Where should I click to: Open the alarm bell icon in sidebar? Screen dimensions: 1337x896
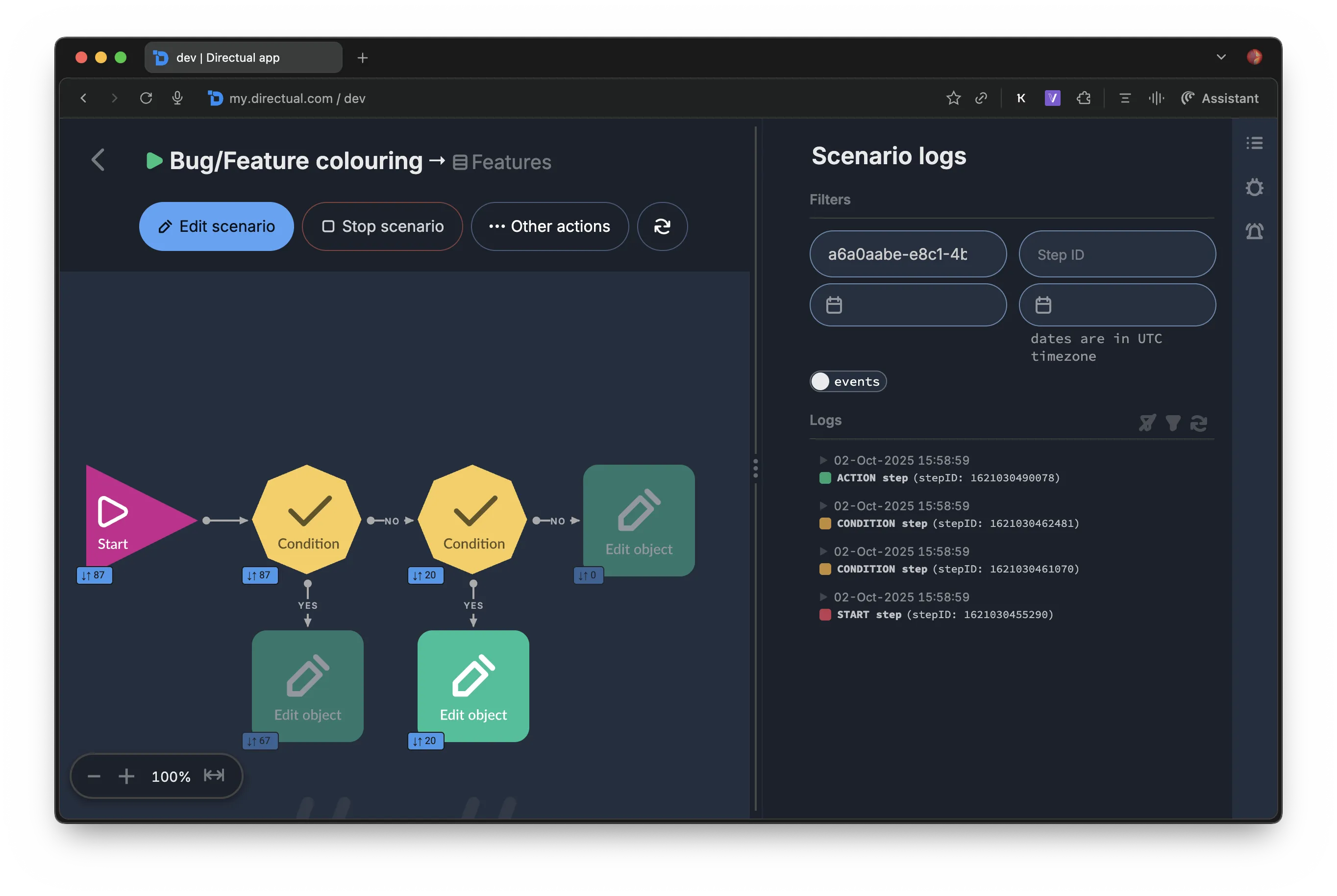pos(1254,231)
